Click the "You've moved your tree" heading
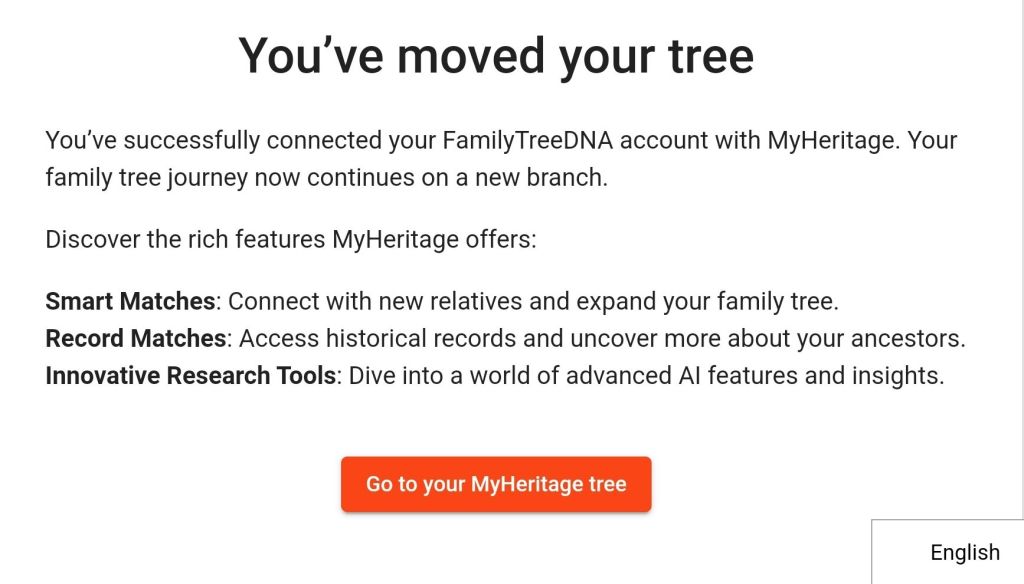Viewport: 1024px width, 584px height. click(x=496, y=56)
